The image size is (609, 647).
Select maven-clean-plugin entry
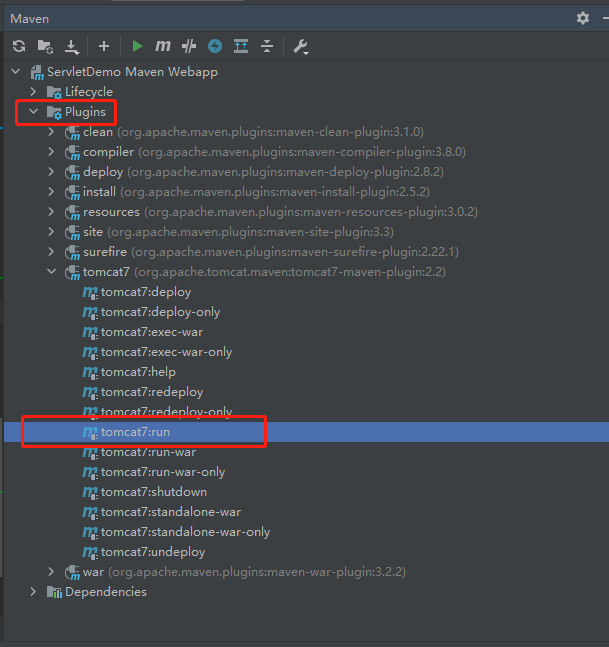click(x=253, y=132)
